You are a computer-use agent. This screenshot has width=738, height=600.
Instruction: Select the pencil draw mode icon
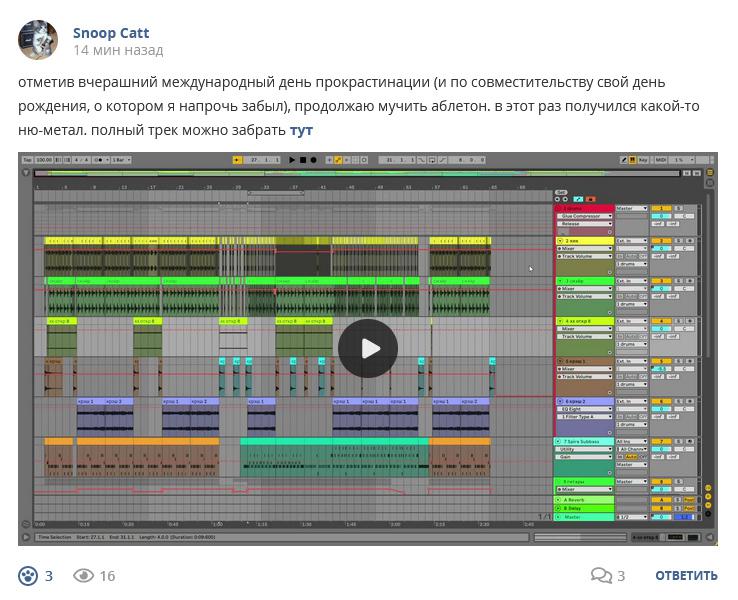point(624,160)
